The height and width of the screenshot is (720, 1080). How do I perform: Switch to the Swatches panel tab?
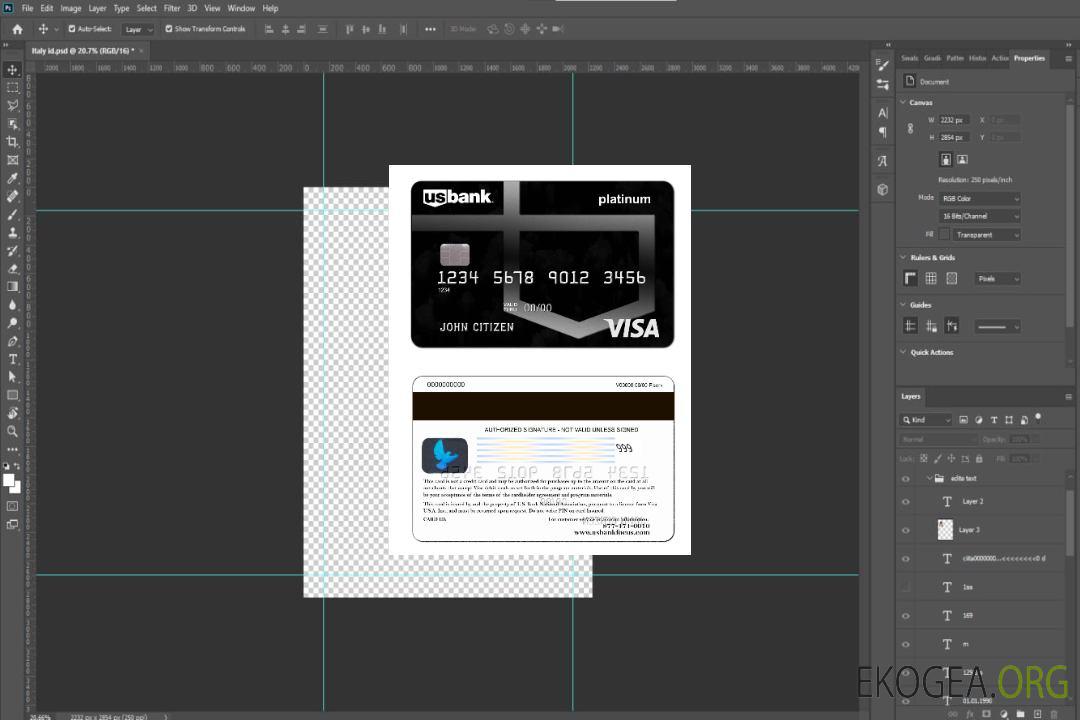909,59
